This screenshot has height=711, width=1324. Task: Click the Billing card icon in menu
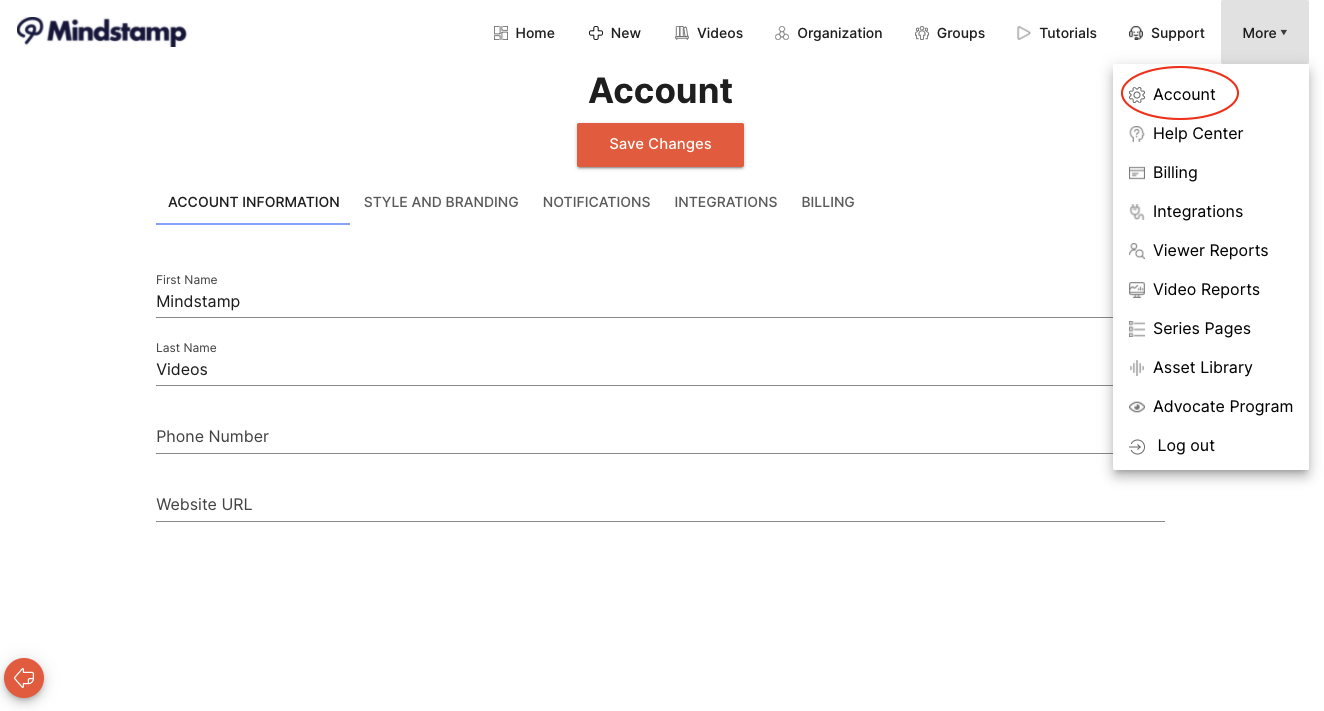point(1137,172)
